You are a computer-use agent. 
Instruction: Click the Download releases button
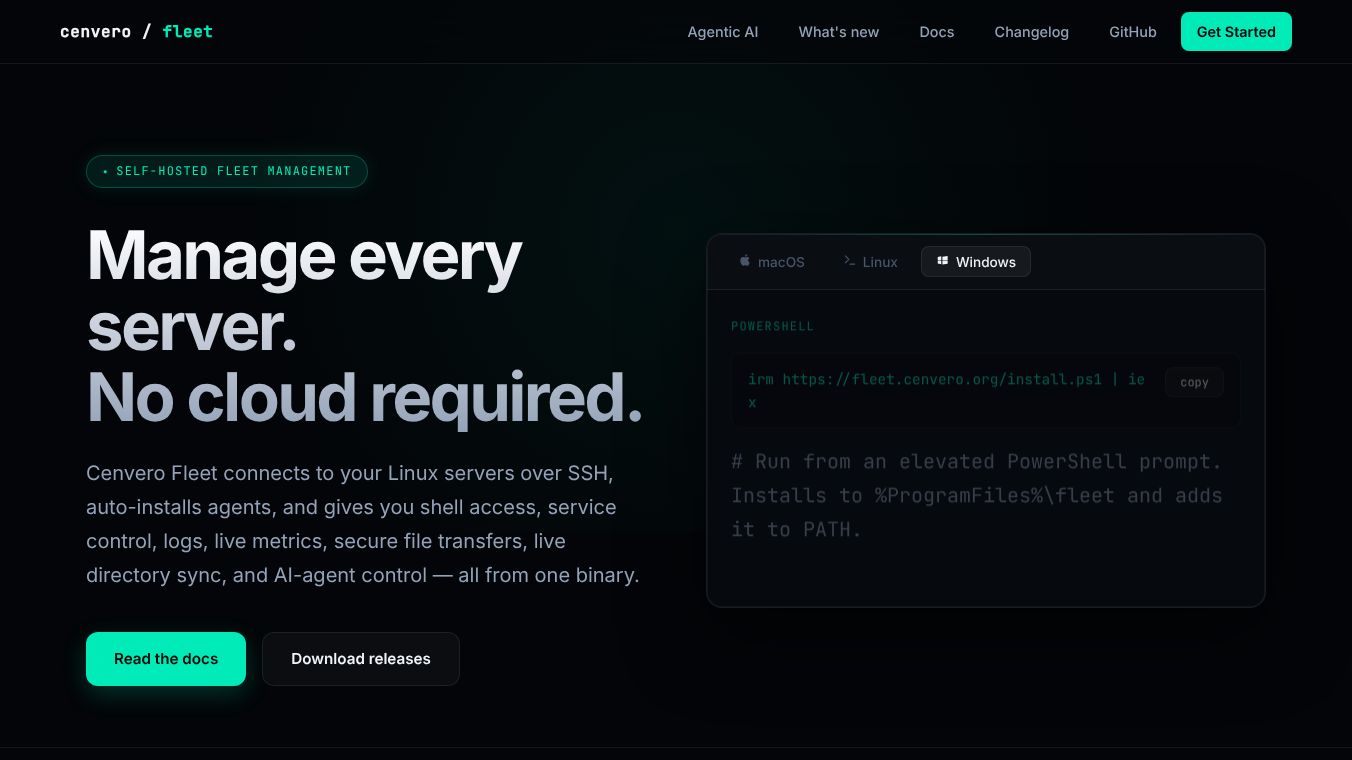point(361,659)
